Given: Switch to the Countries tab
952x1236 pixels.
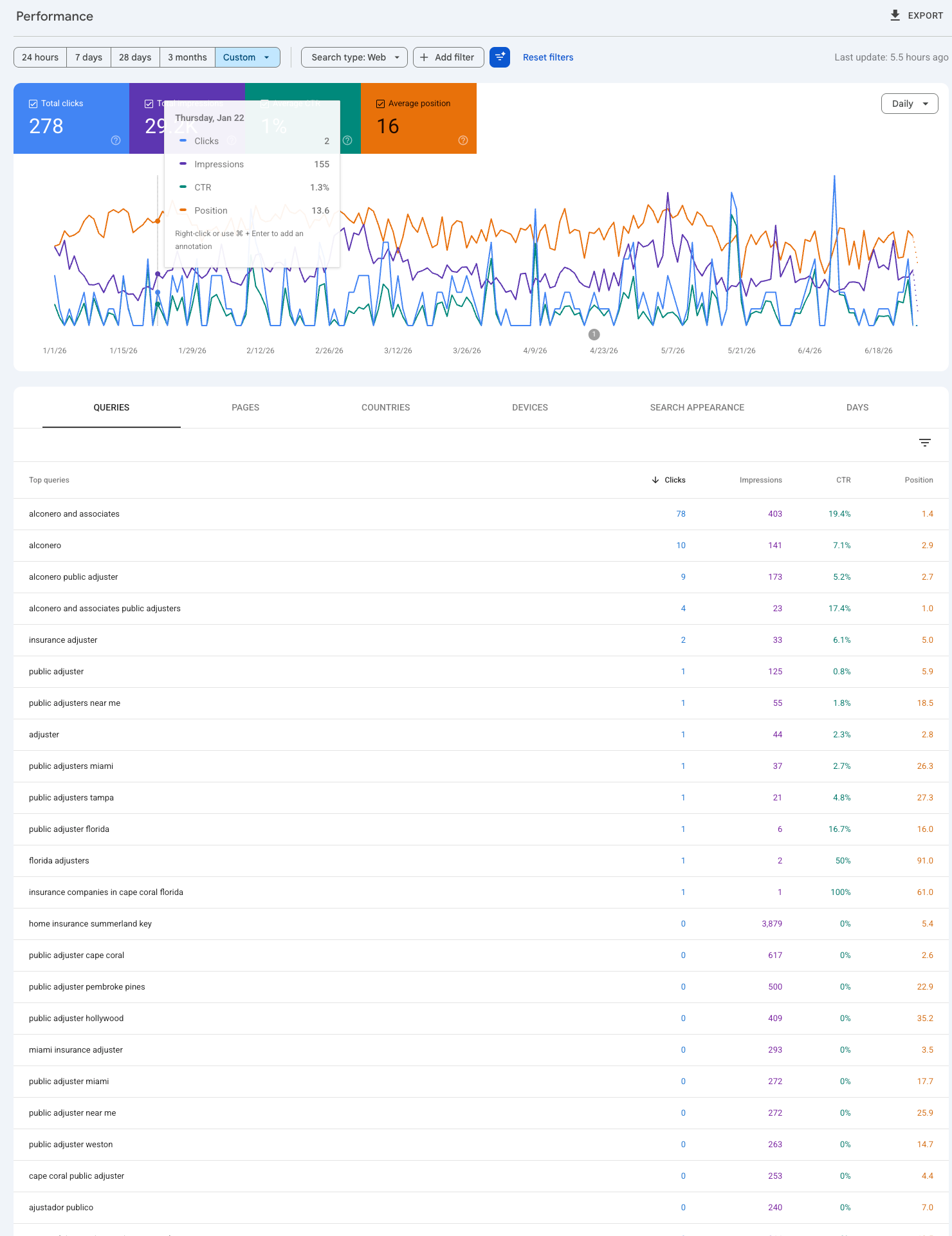Looking at the screenshot, I should 386,407.
